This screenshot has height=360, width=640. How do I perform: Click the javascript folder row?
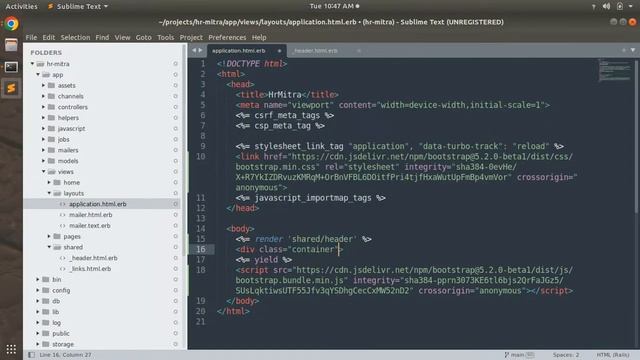point(102,128)
